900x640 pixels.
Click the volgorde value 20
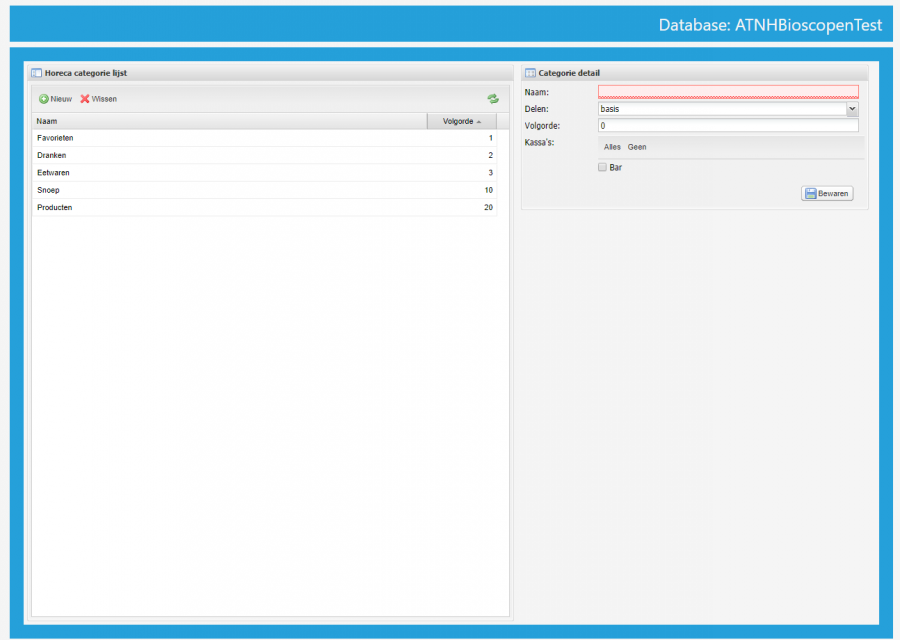click(x=488, y=207)
